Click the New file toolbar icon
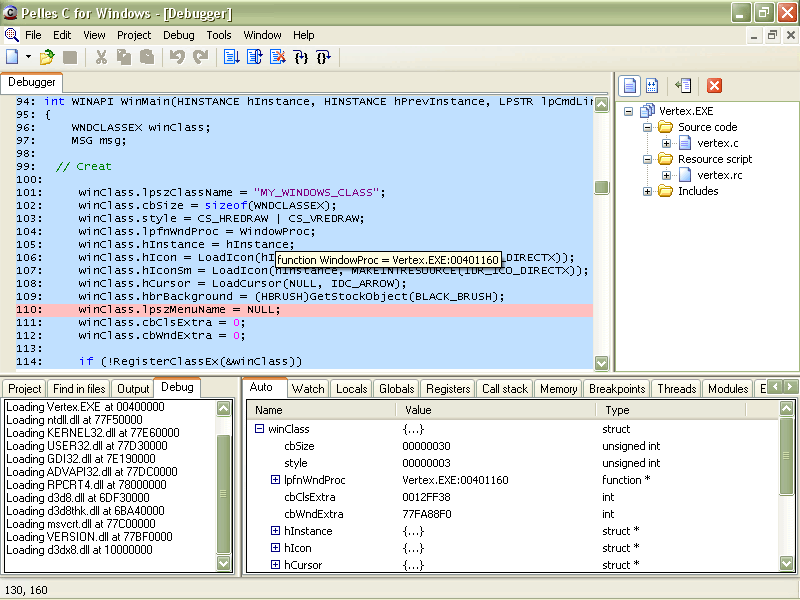This screenshot has height=600, width=800. pyautogui.click(x=12, y=58)
